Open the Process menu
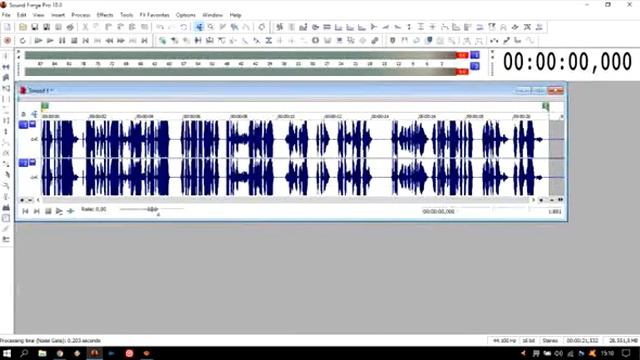 point(81,15)
